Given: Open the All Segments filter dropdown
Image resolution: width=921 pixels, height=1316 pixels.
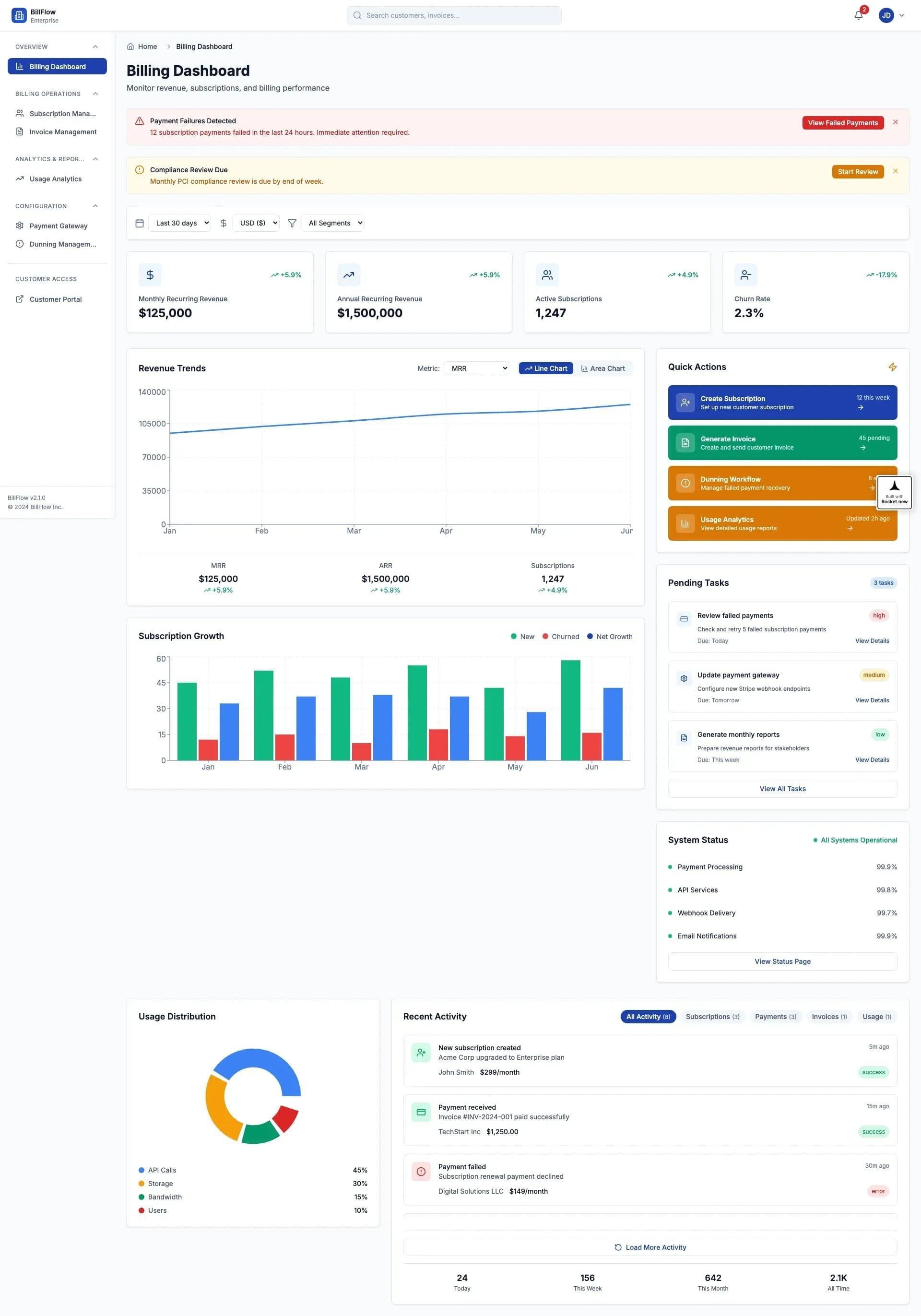Looking at the screenshot, I should point(332,223).
